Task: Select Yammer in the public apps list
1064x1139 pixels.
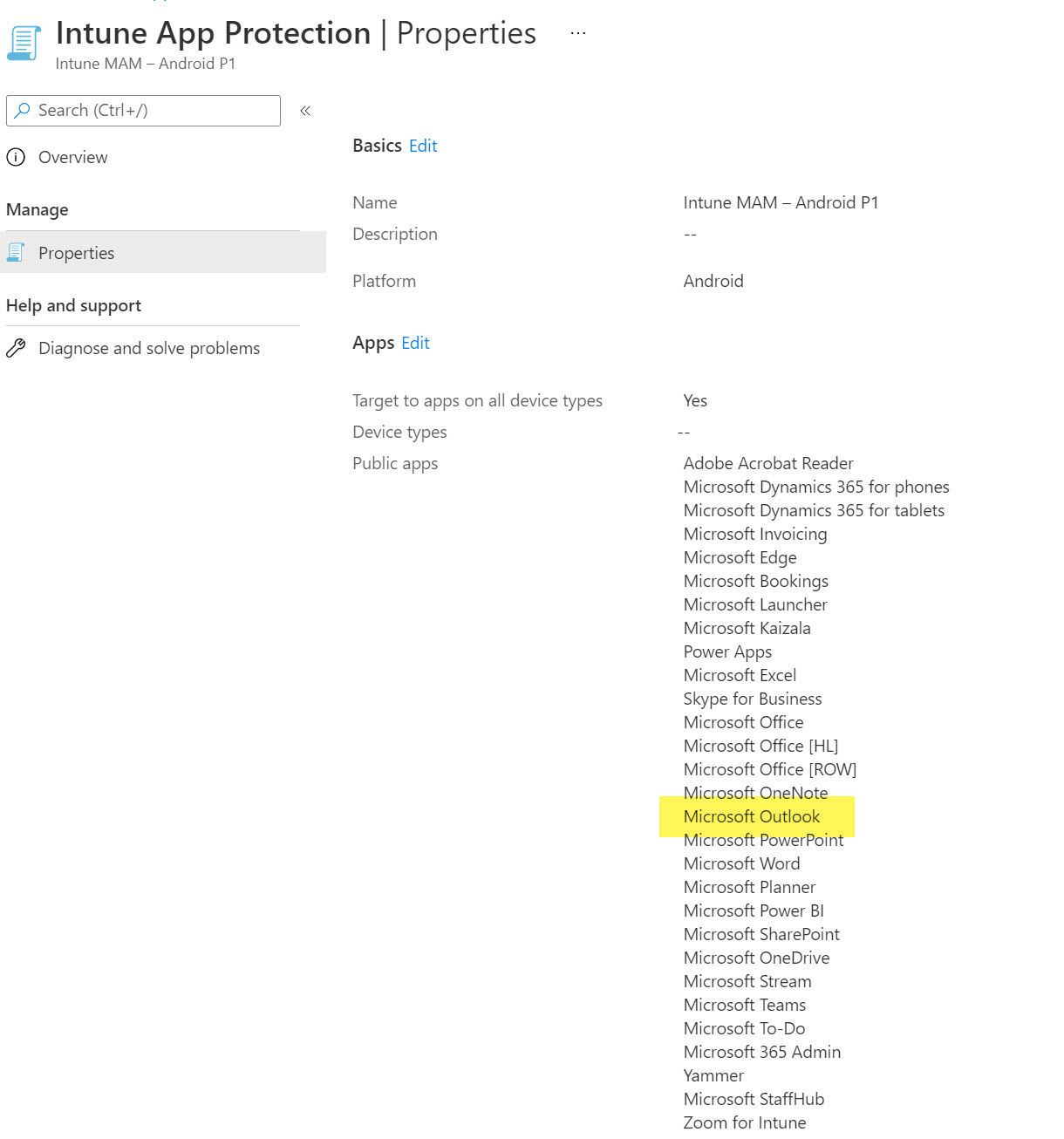Action: [713, 1075]
